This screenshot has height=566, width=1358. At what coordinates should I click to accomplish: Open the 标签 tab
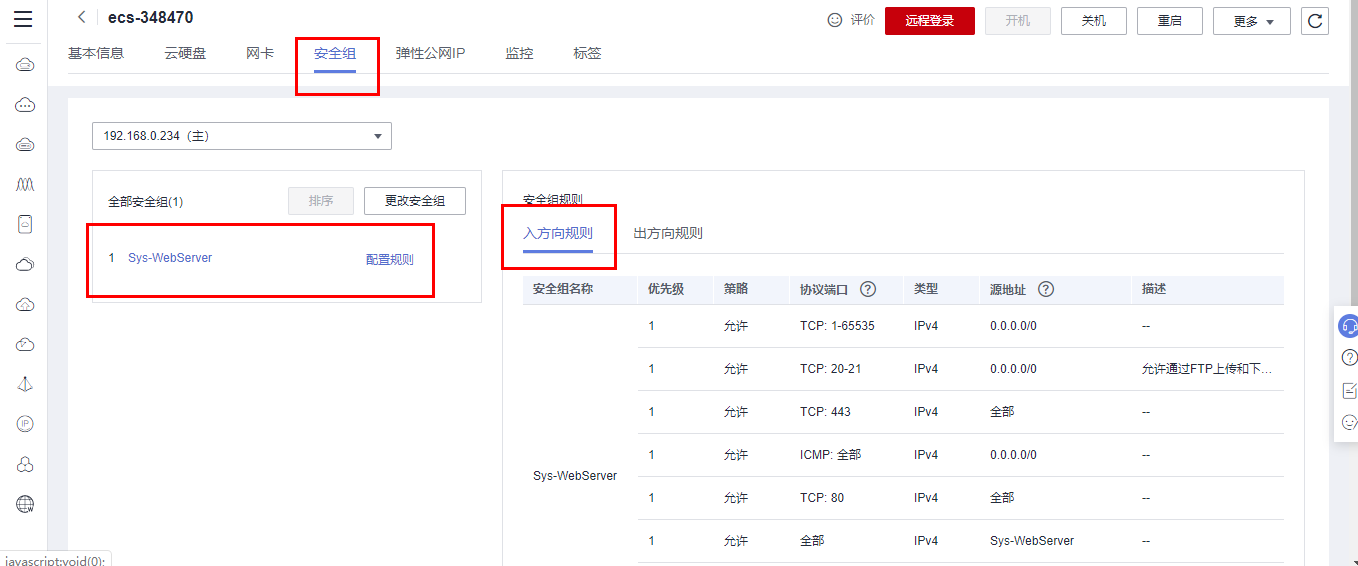[587, 53]
